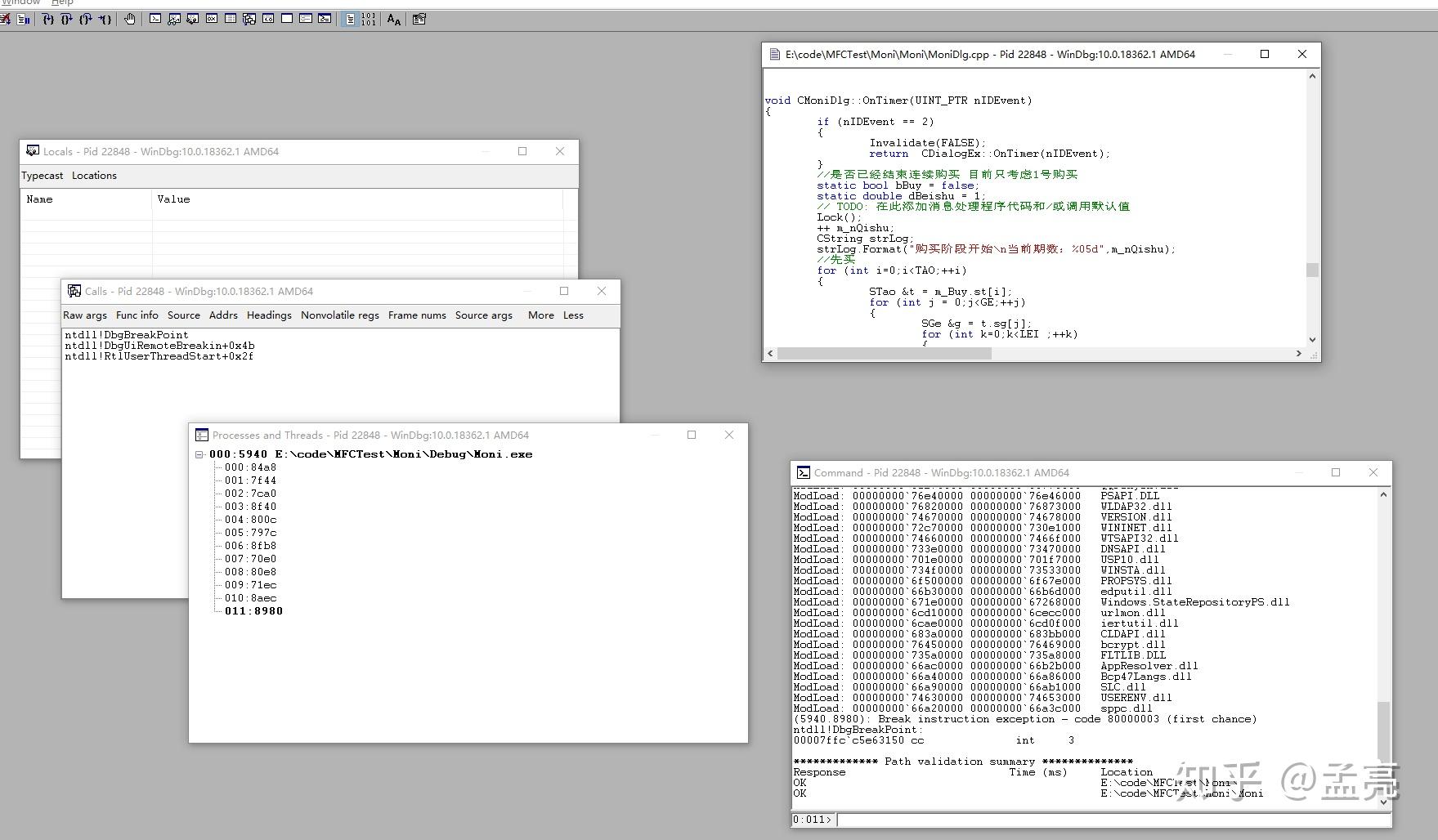Image resolution: width=1438 pixels, height=840 pixels.
Task: Toggle Raw args in Calls window
Action: coord(85,315)
